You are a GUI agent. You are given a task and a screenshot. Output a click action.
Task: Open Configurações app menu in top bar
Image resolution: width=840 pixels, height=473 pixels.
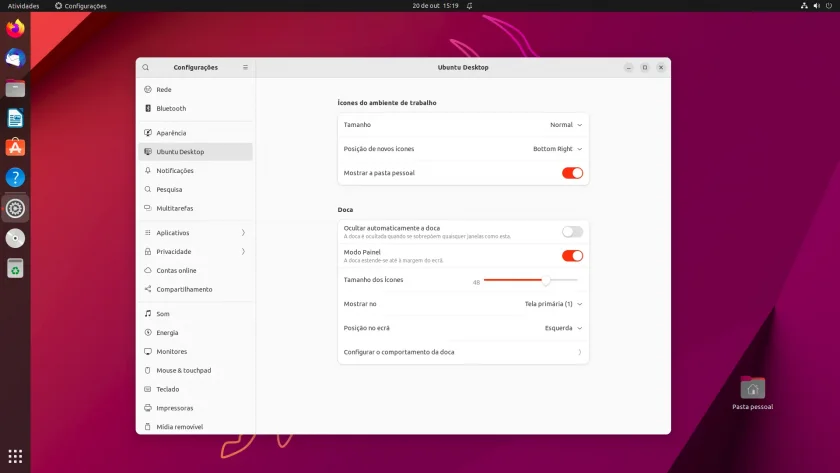[80, 6]
